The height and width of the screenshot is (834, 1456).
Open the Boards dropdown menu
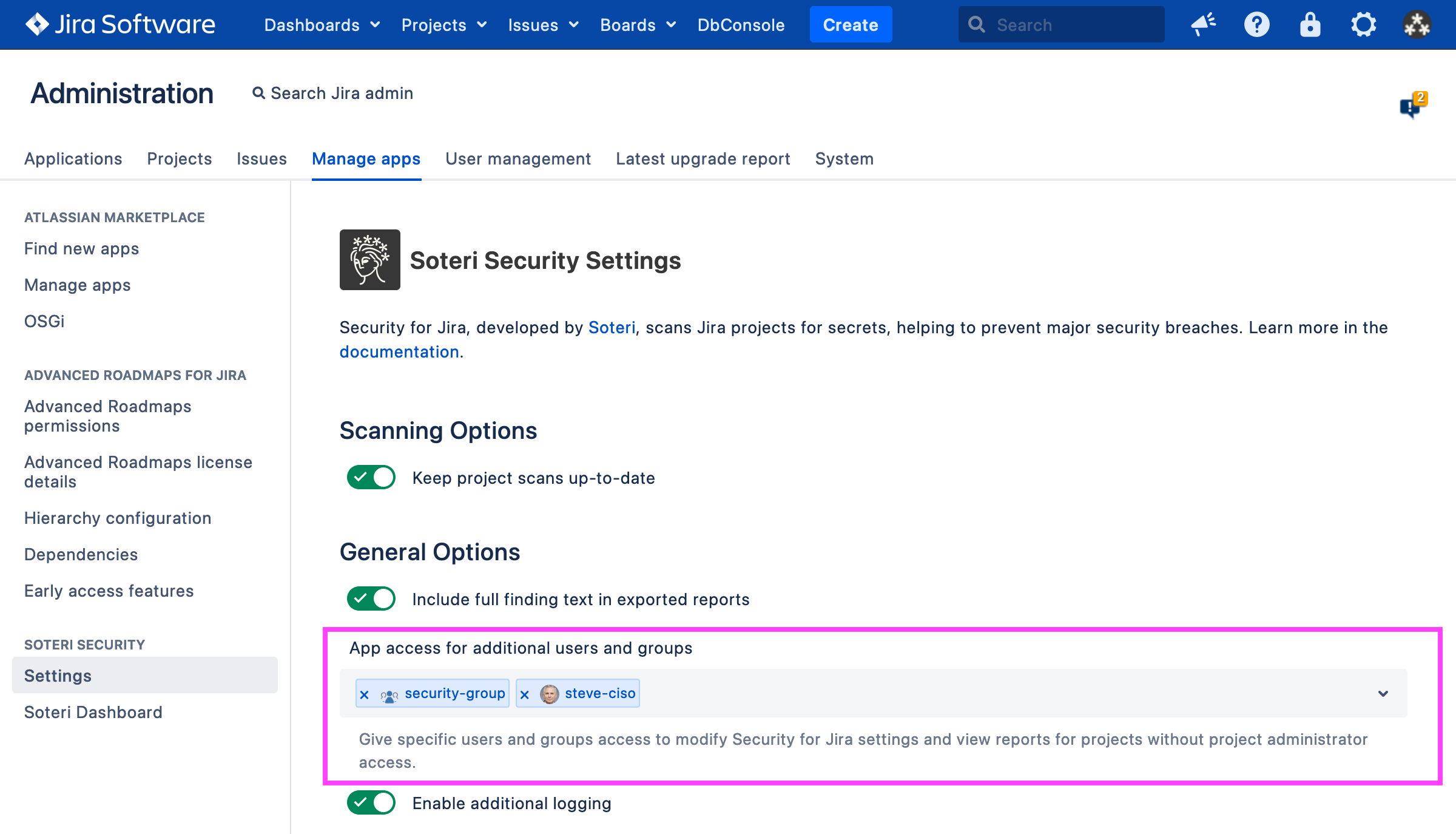point(638,25)
